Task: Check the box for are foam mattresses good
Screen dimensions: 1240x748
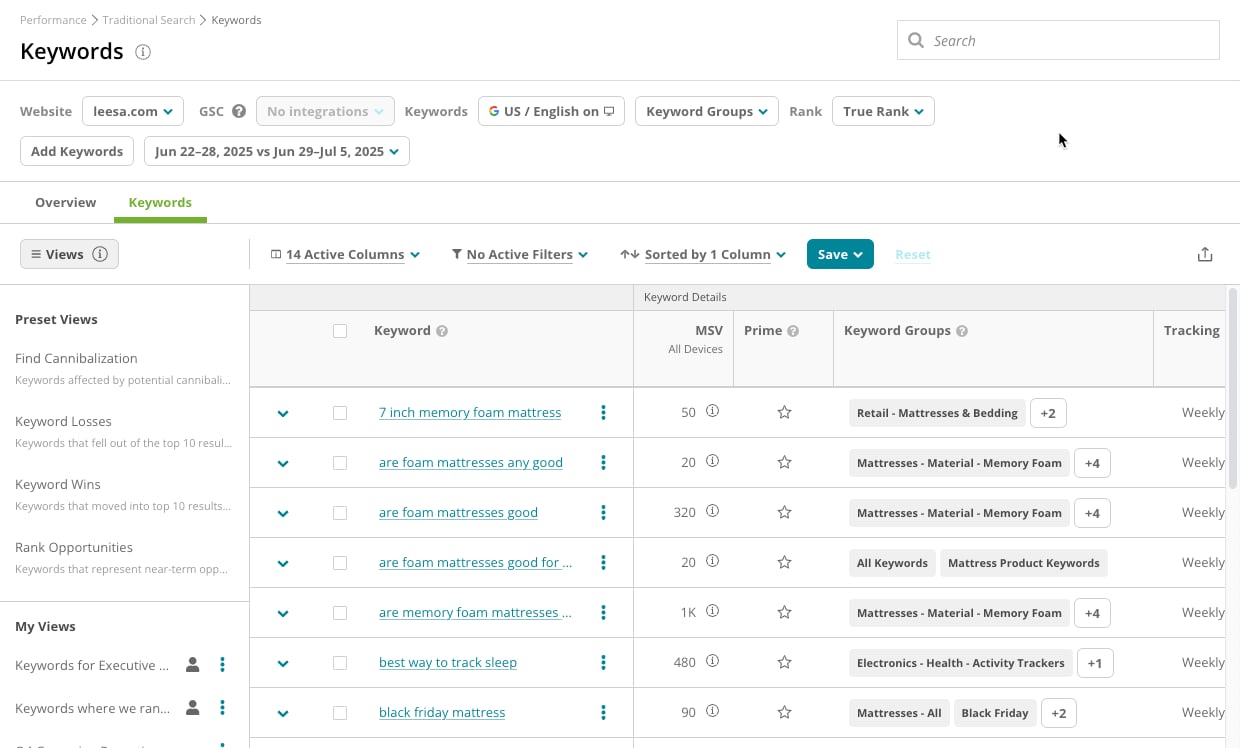Action: tap(340, 513)
